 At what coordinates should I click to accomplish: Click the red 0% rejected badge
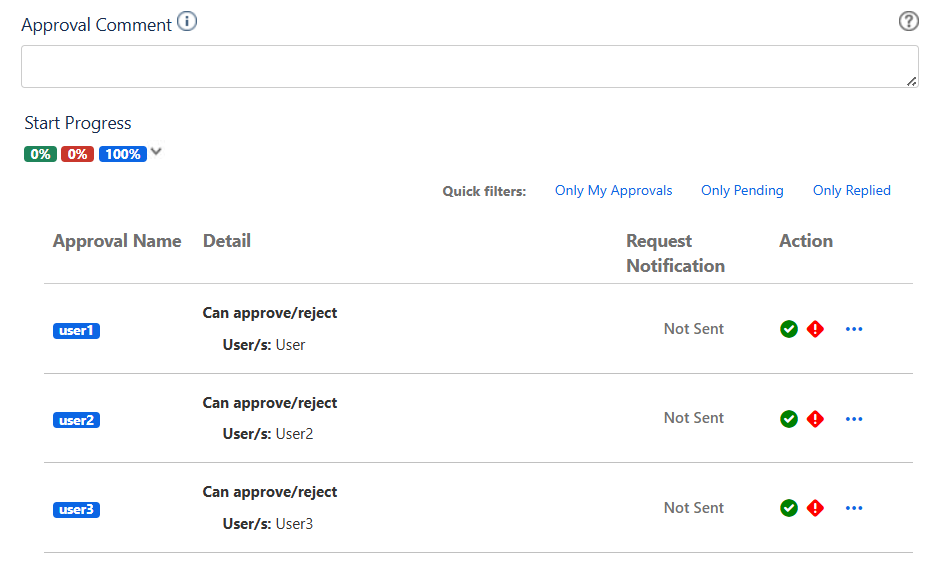point(77,154)
